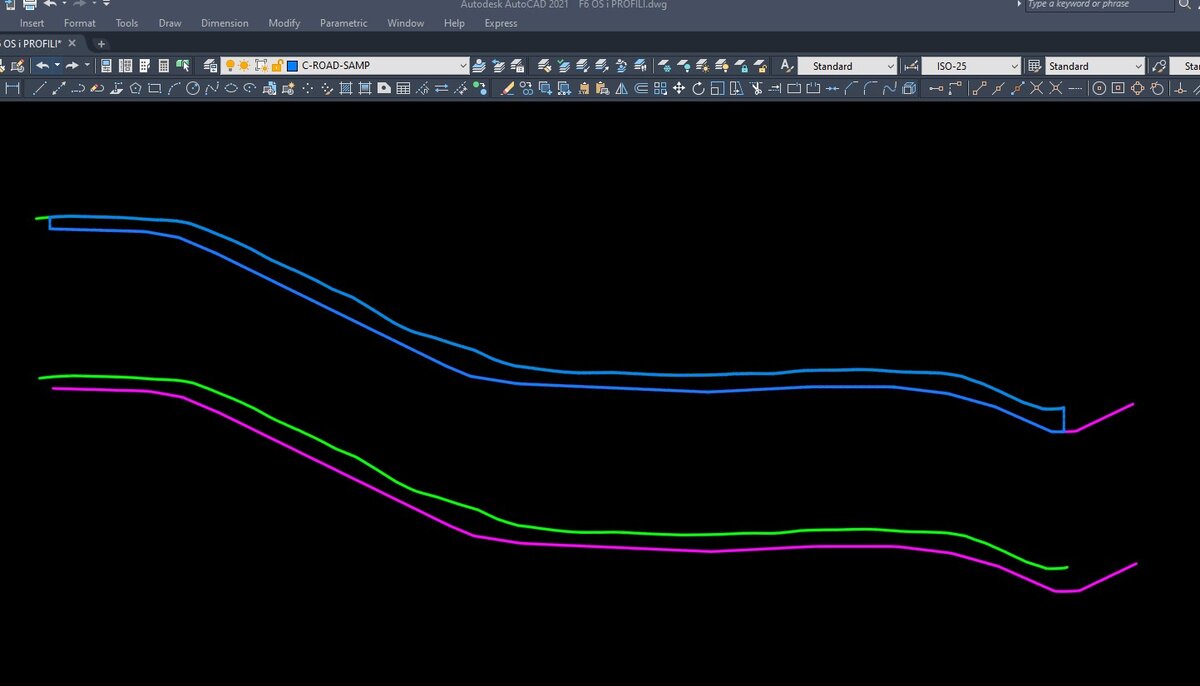Open the Parametric menu
1200x686 pixels.
343,23
